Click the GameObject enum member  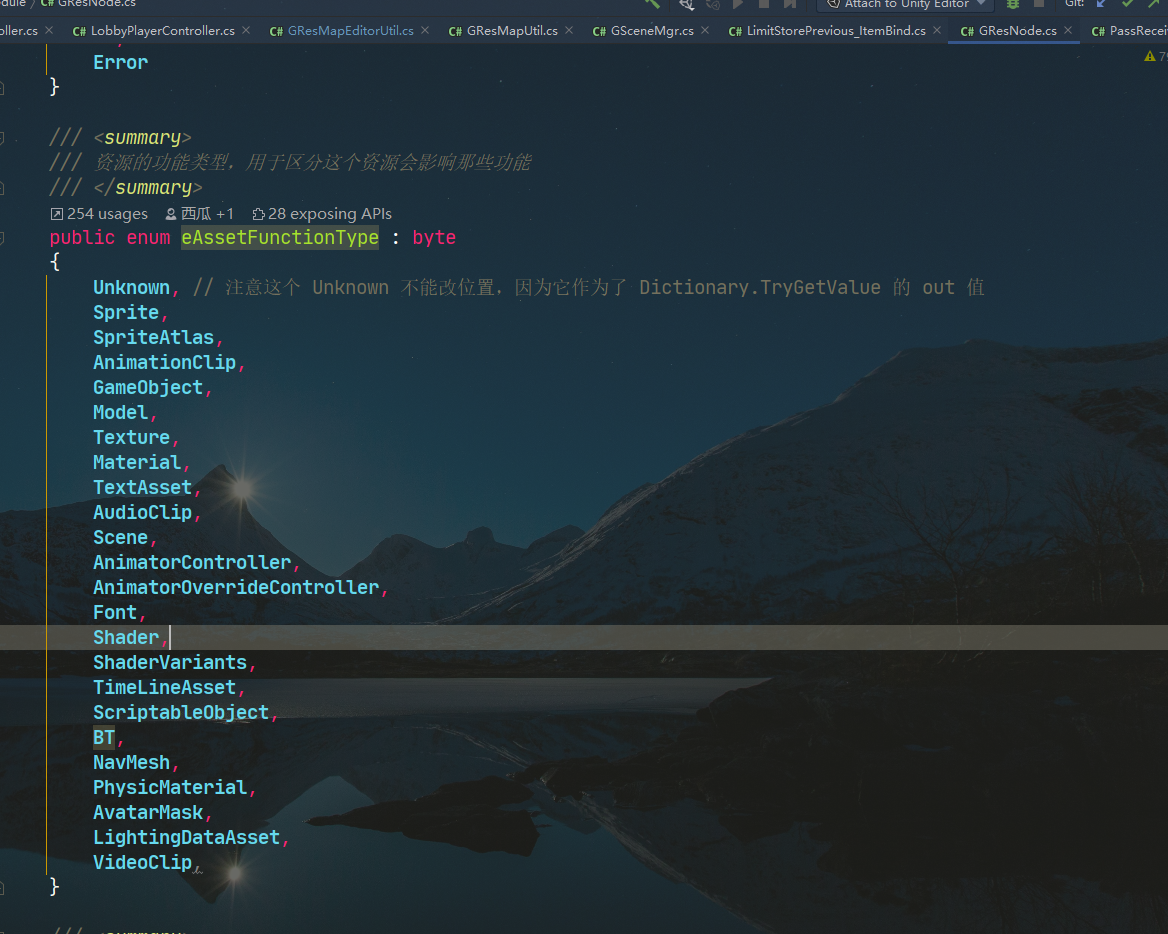click(x=148, y=387)
